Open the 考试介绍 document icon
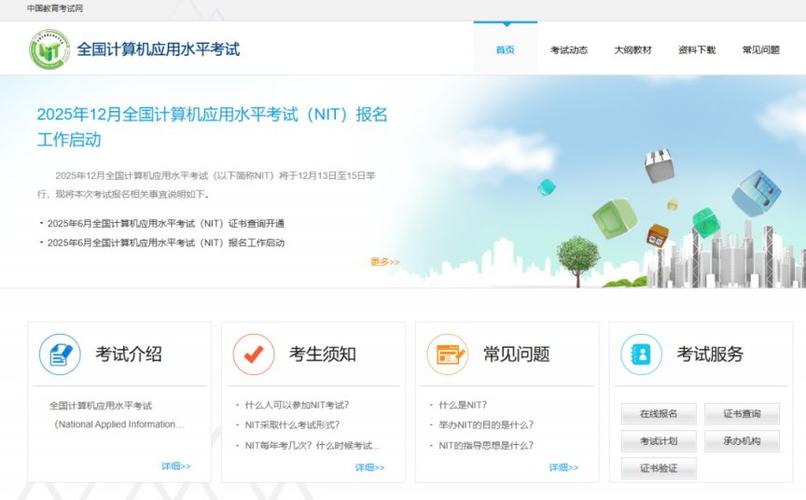 [60, 354]
